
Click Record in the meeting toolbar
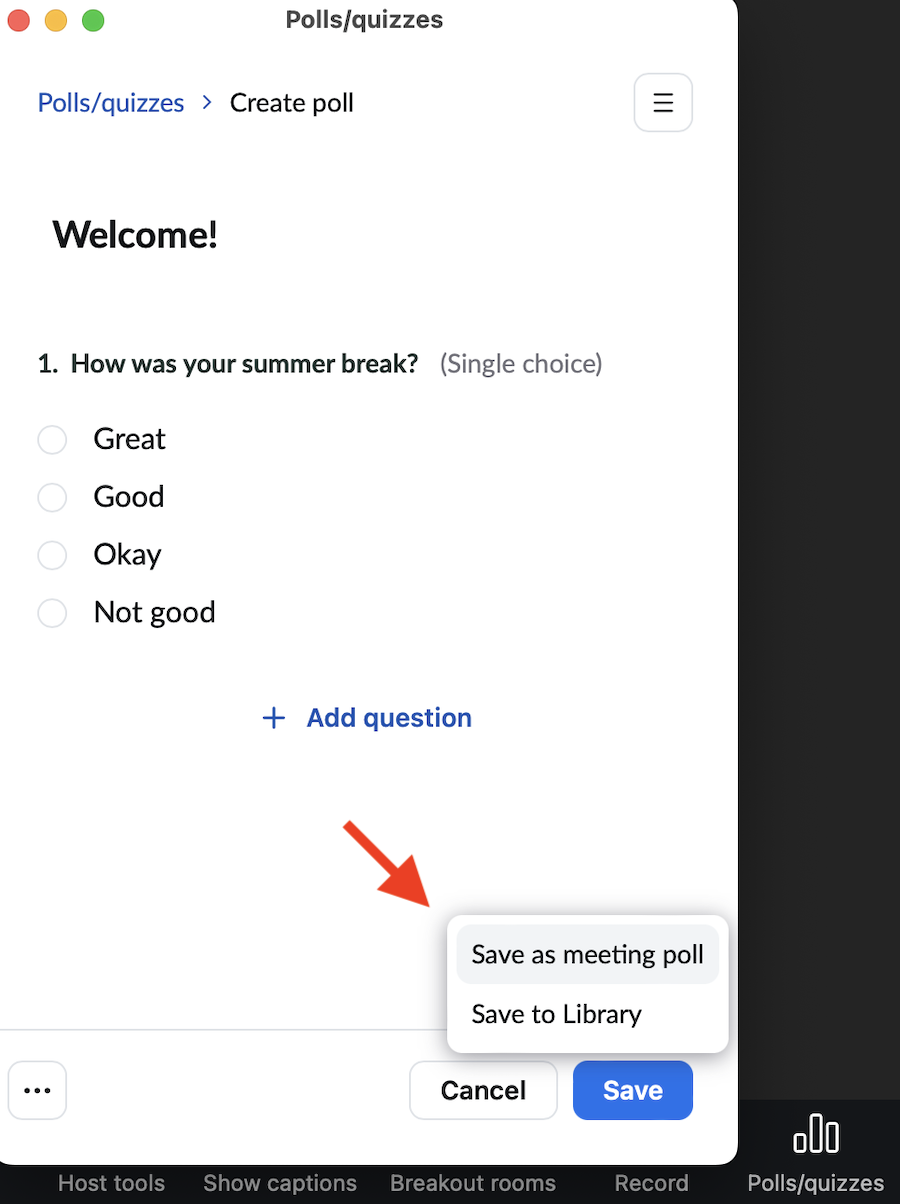651,1183
